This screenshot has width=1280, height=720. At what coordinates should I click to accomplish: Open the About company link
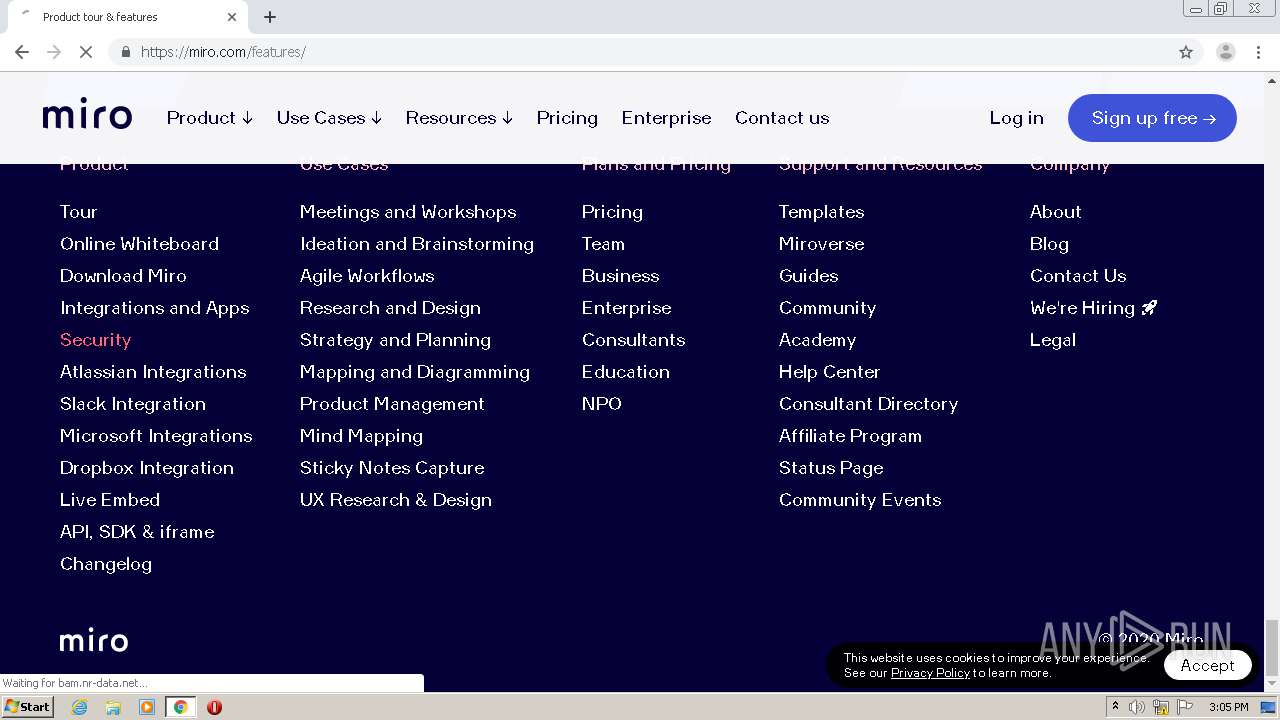click(x=1056, y=211)
